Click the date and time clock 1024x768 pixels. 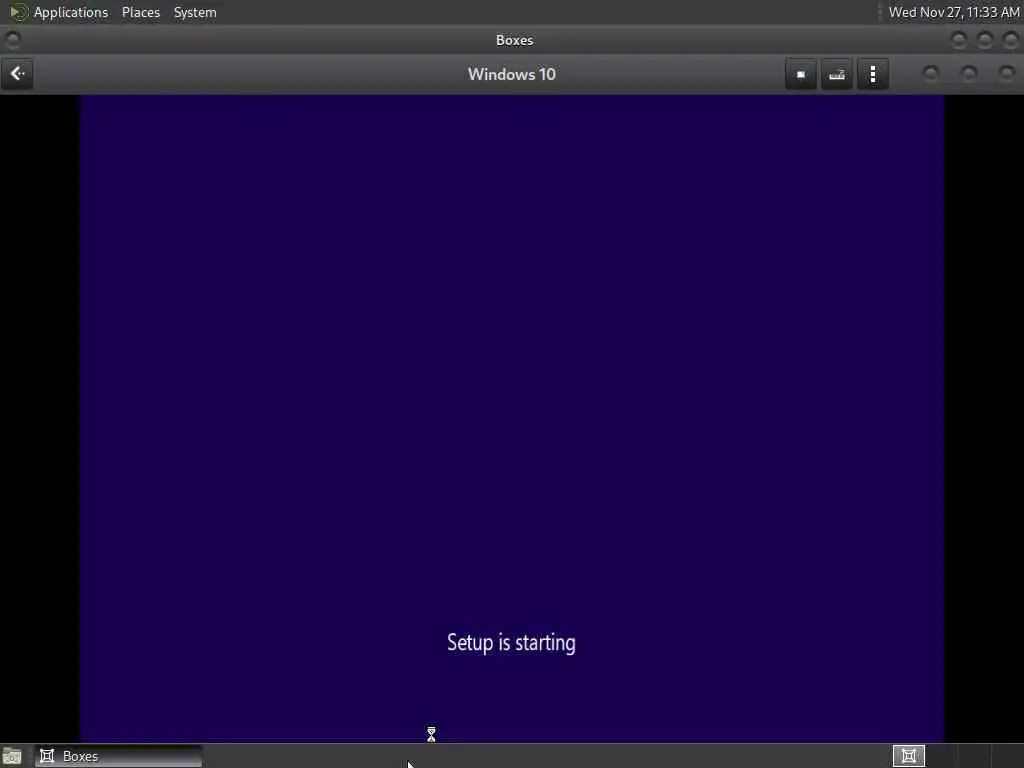(953, 12)
